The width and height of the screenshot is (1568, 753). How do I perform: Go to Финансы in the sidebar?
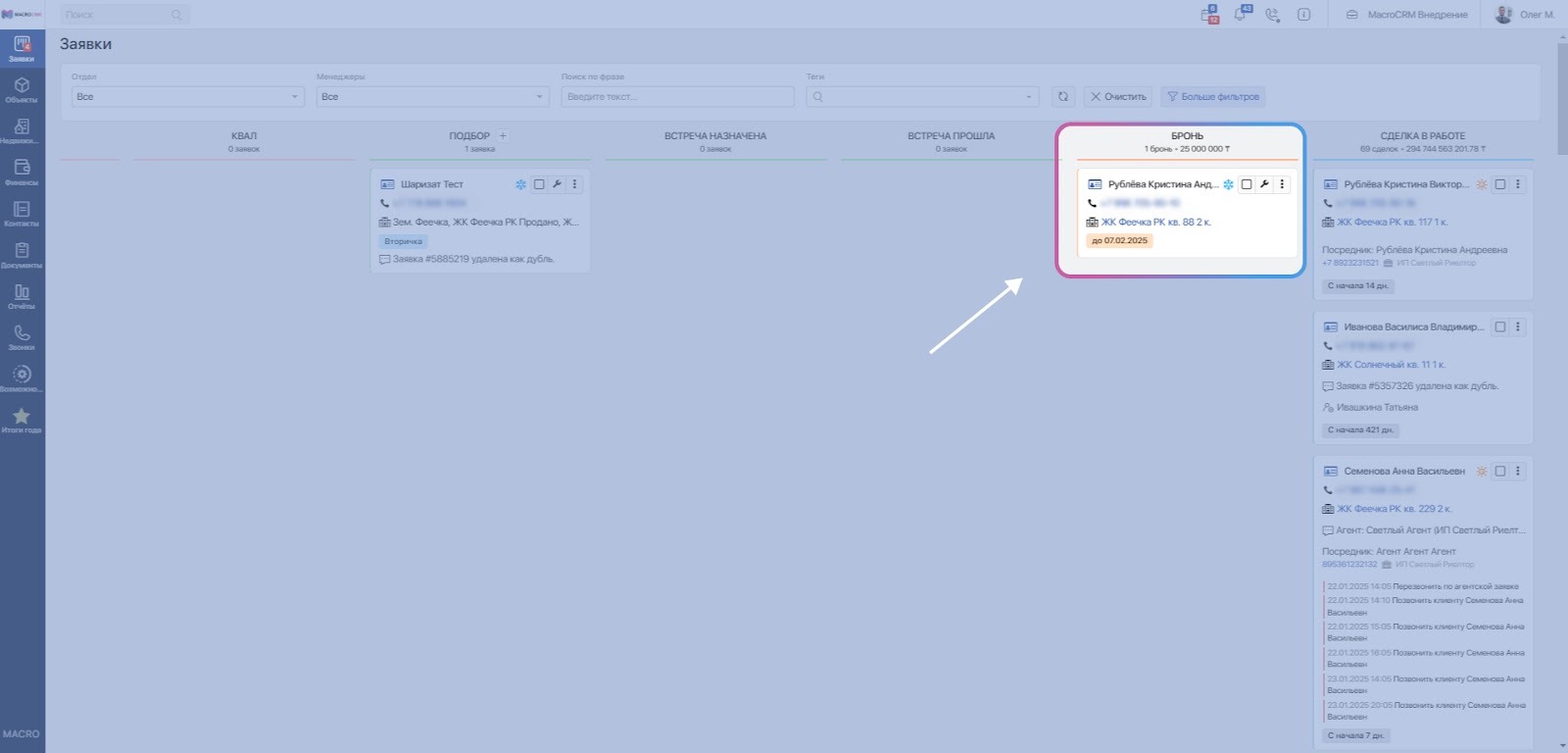point(22,172)
